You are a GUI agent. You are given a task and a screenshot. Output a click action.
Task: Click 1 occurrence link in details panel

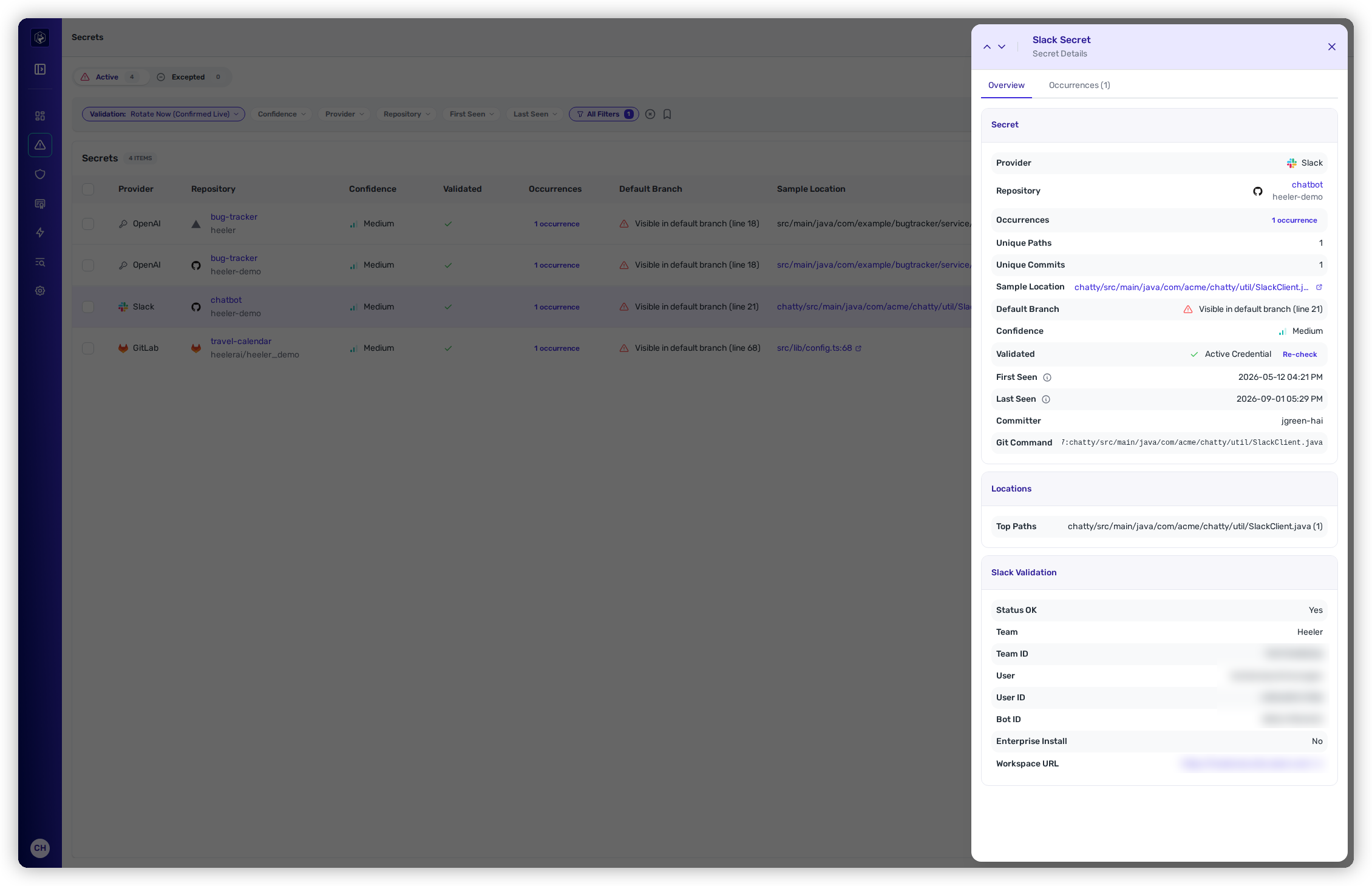pos(1294,220)
